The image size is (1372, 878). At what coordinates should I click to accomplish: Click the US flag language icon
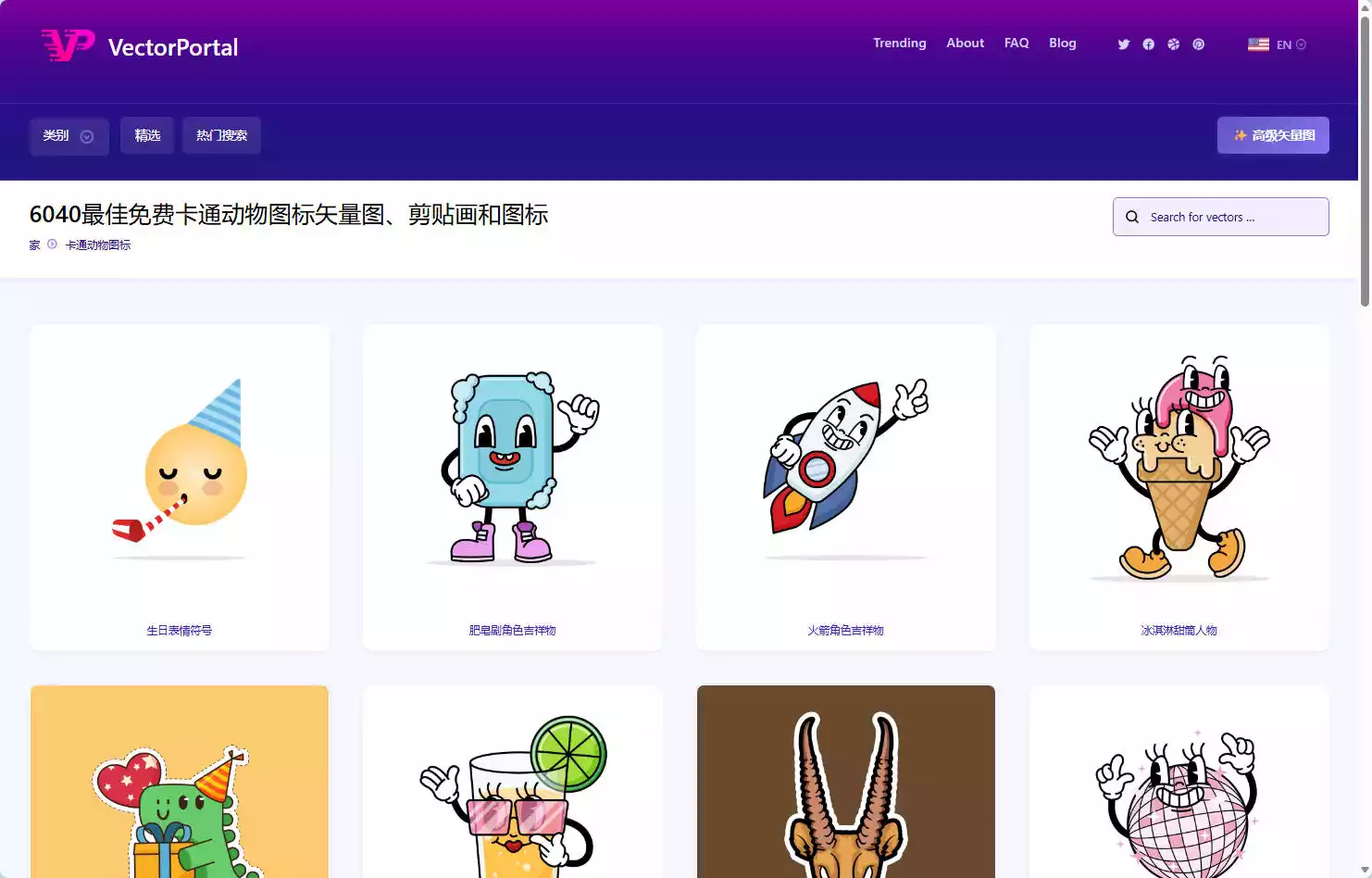pyautogui.click(x=1259, y=44)
